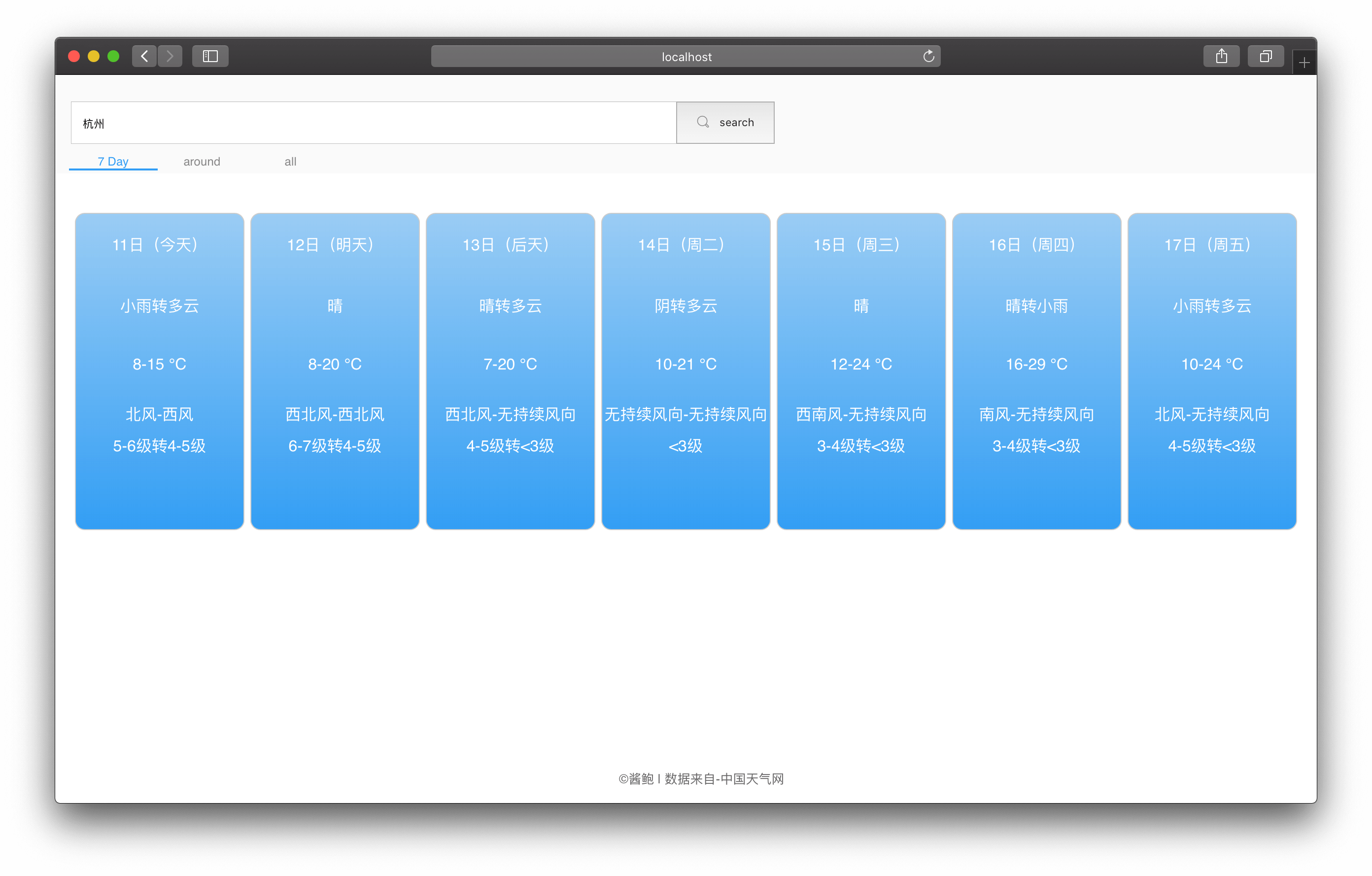This screenshot has height=876, width=1372.
Task: Click the city search input field
Action: [373, 123]
